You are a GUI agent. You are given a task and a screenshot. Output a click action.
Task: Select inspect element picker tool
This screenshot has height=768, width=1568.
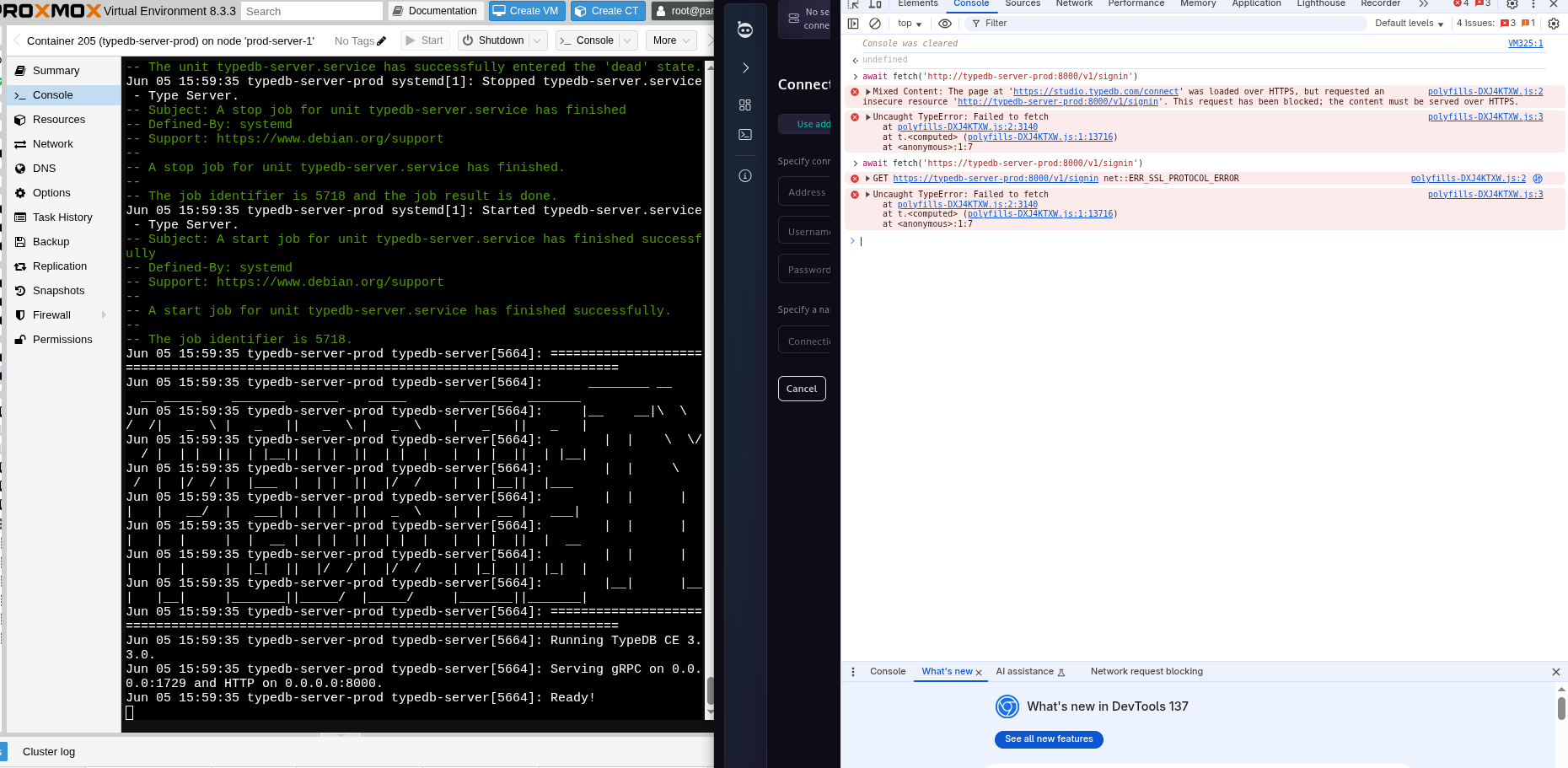tap(853, 4)
